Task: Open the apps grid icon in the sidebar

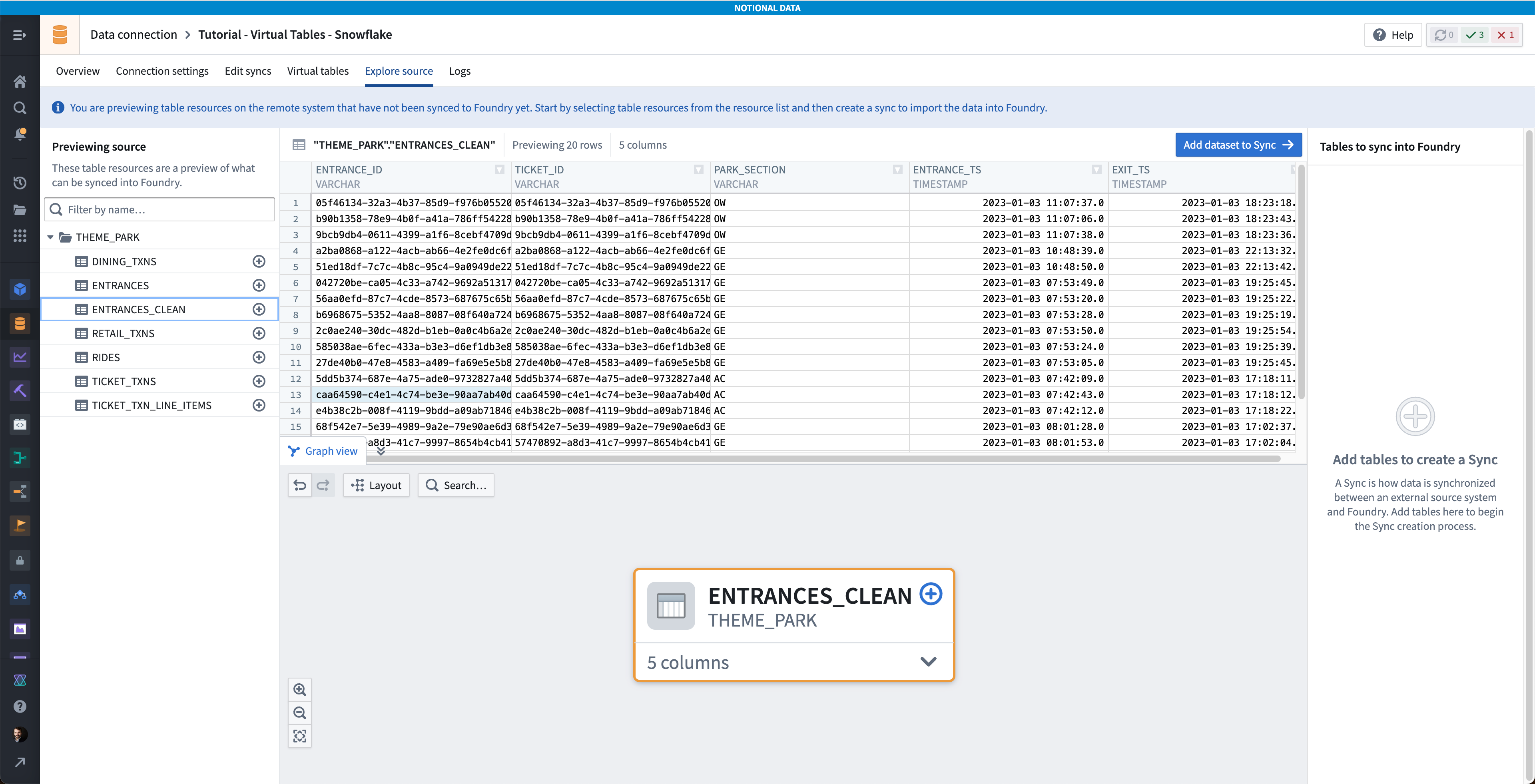Action: (x=20, y=237)
